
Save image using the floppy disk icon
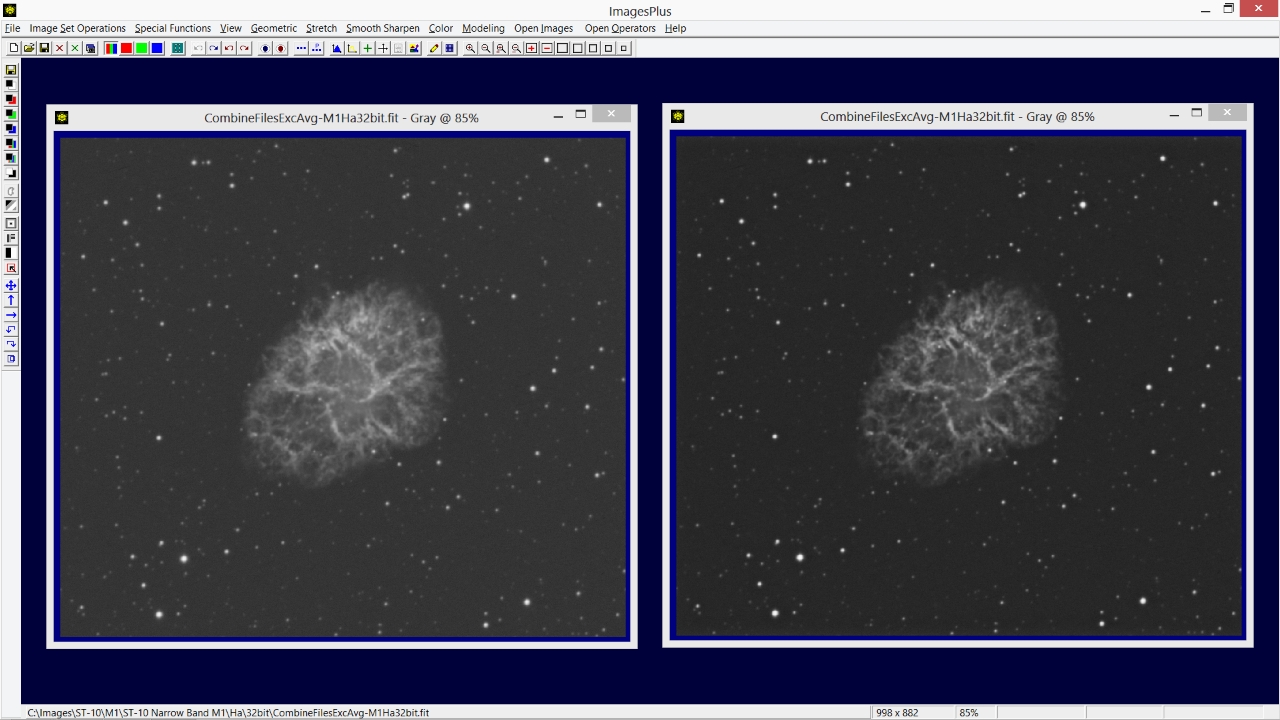tap(45, 48)
